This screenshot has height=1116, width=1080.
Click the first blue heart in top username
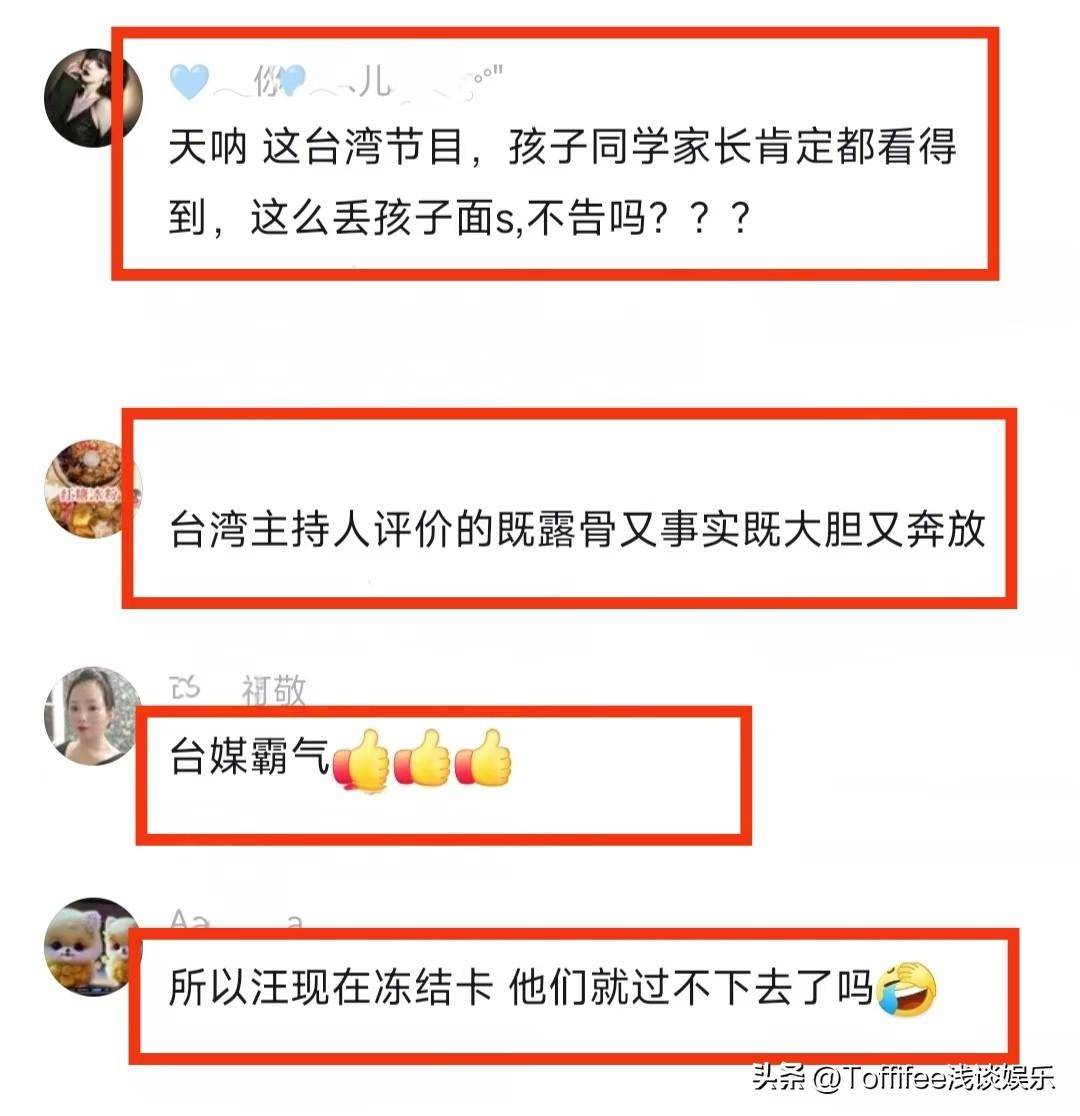[x=189, y=81]
